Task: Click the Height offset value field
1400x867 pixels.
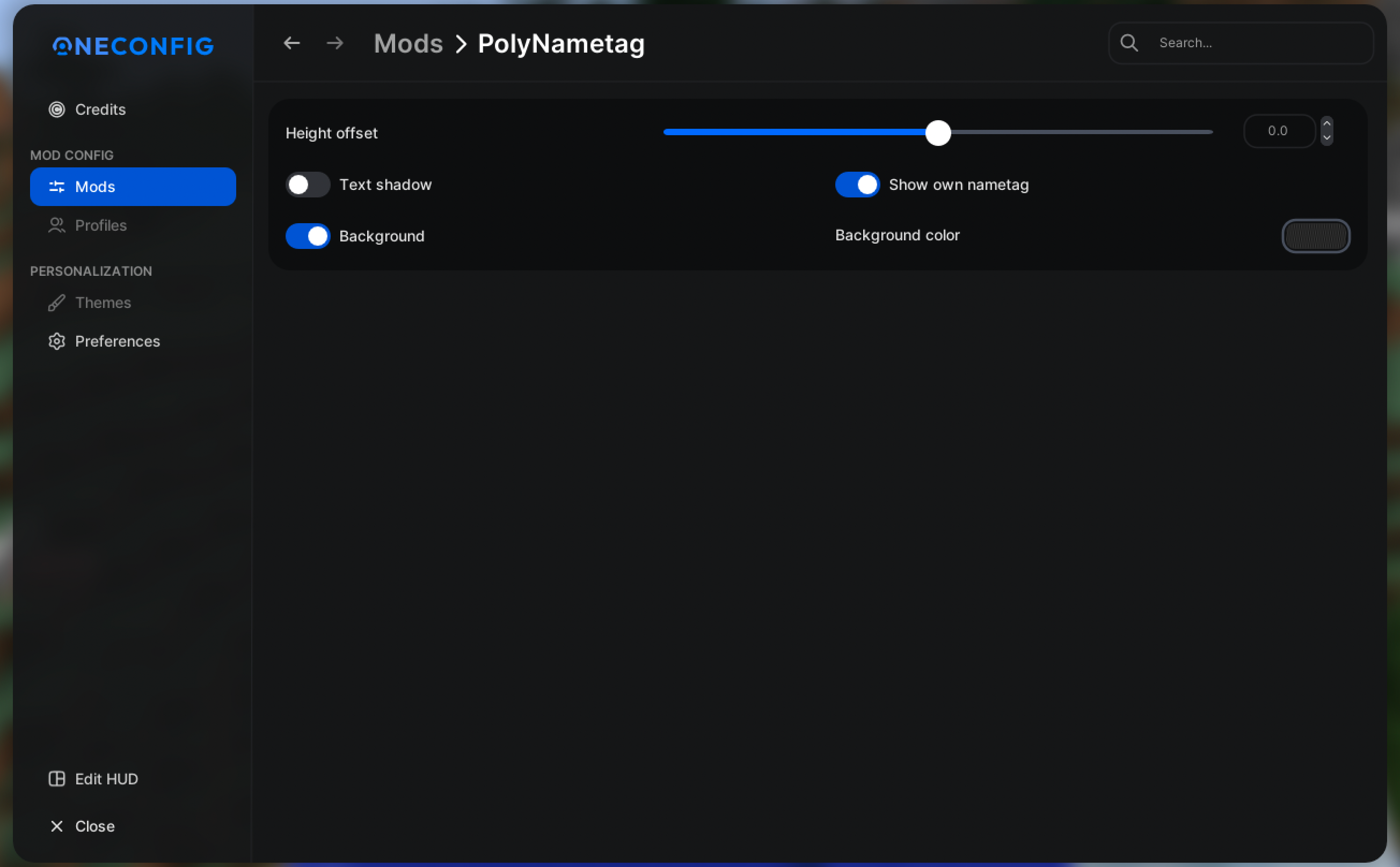Action: click(1278, 131)
